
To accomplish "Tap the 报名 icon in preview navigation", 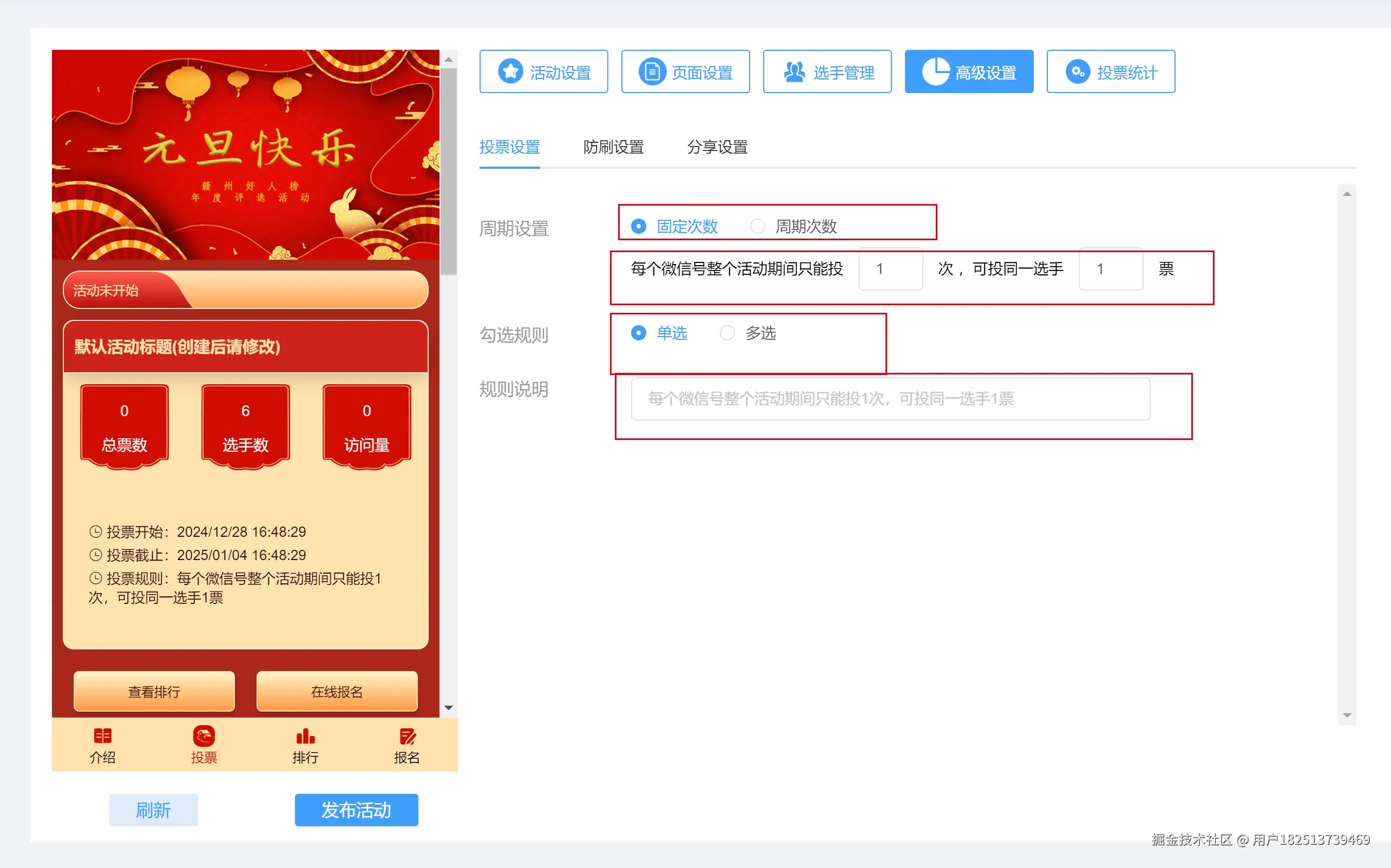I will [x=406, y=736].
